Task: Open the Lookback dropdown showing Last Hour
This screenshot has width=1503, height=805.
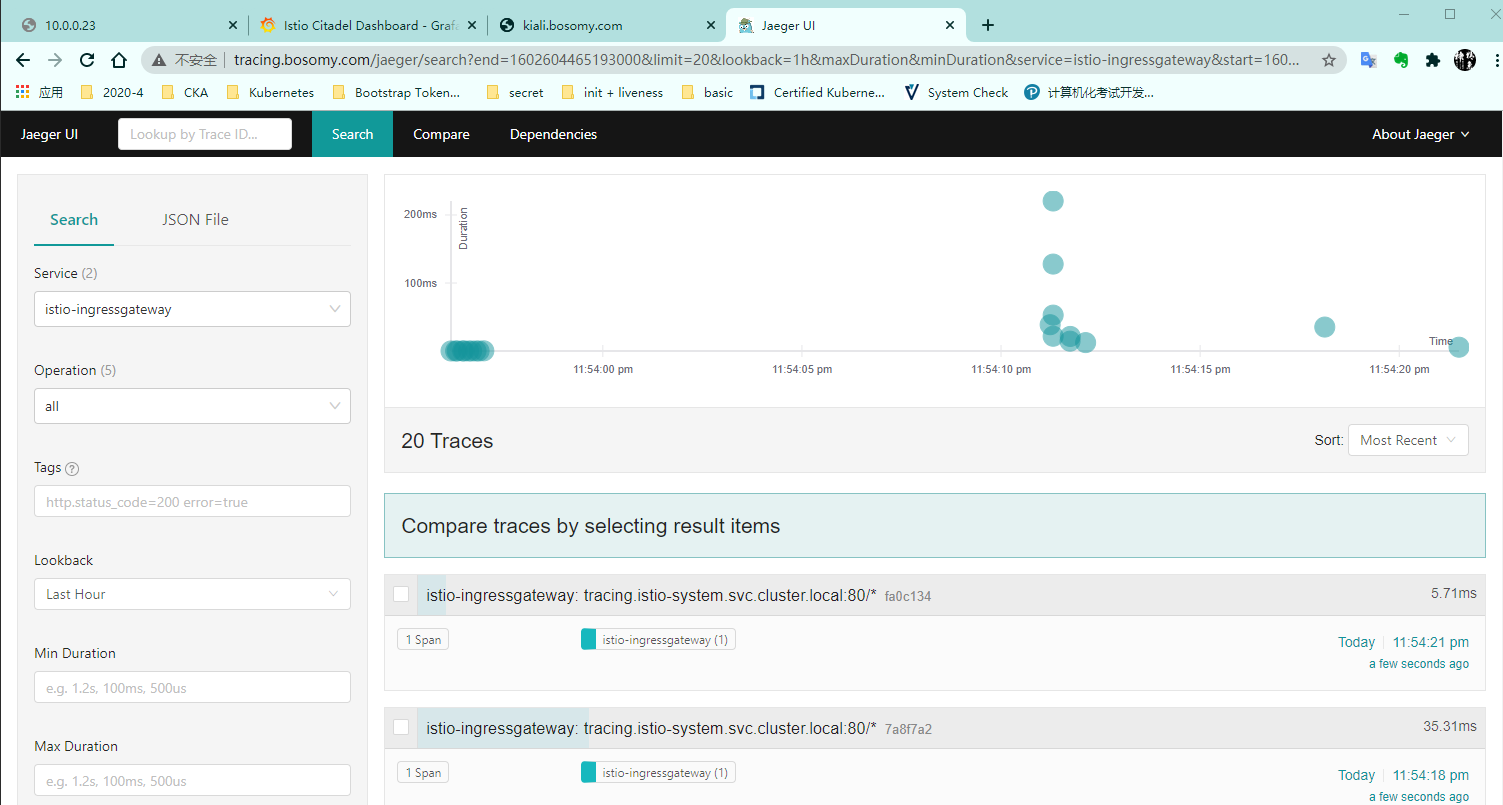Action: coord(192,594)
